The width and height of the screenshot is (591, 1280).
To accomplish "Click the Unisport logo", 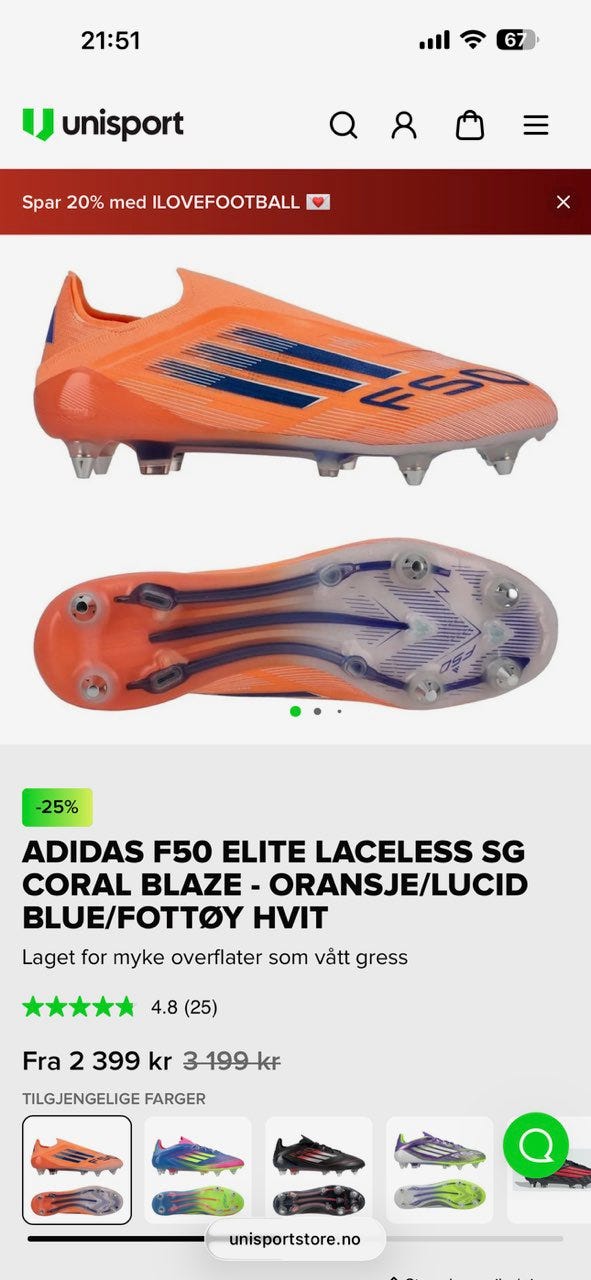I will [103, 125].
